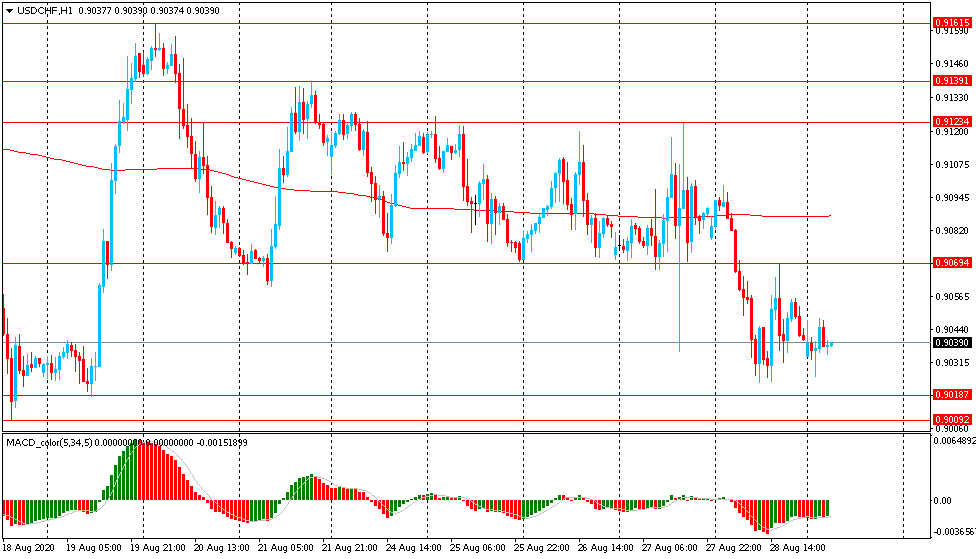Click the 0.91460 price scale value

point(950,64)
